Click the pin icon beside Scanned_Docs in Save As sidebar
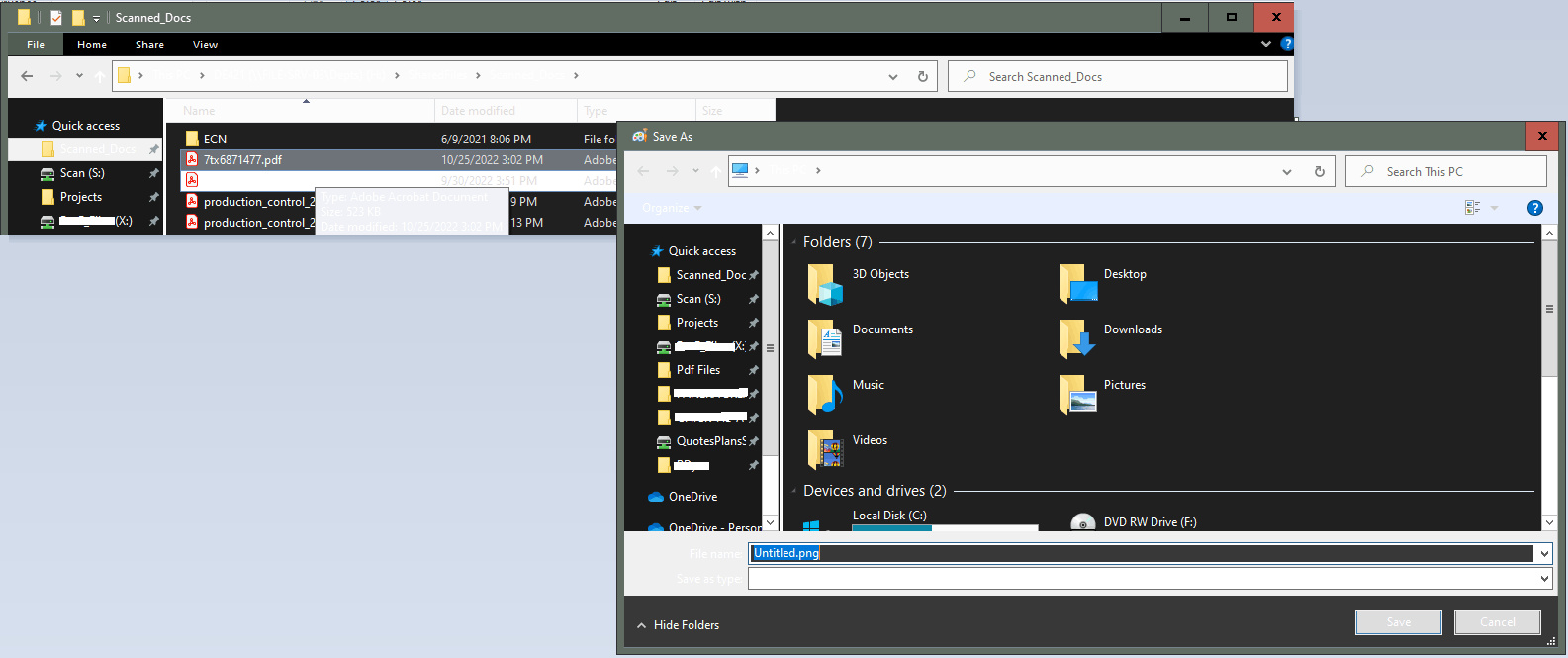 tap(754, 275)
